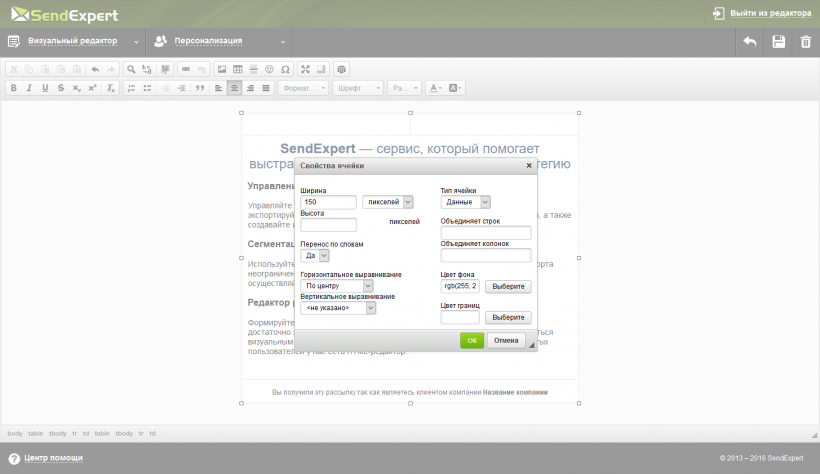Click Выберите next to Цвет границ

(508, 317)
